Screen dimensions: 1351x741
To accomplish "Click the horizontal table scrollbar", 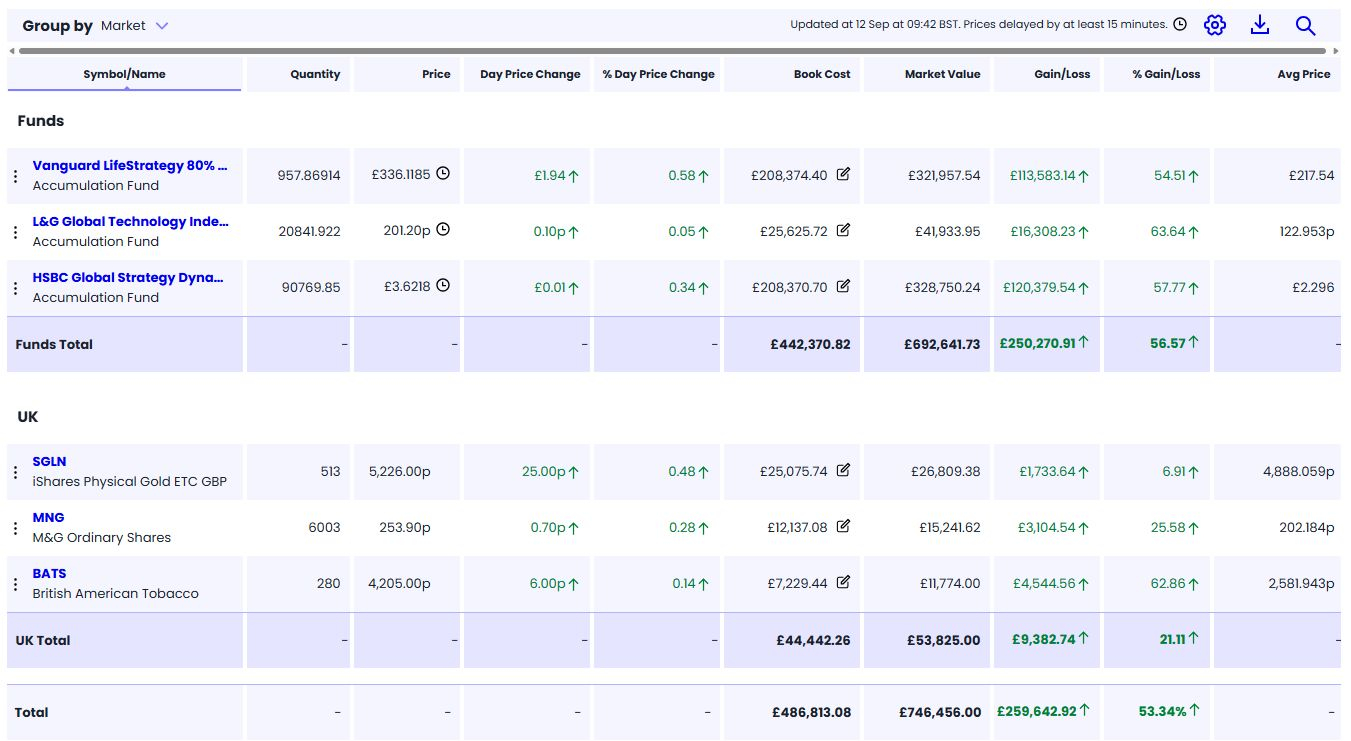I will click(x=672, y=50).
